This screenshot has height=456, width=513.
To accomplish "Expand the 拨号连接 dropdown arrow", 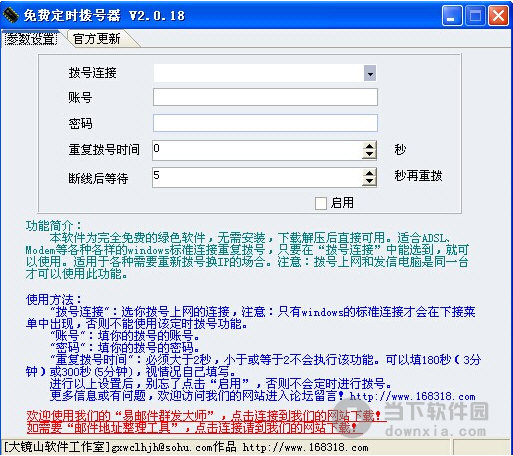I will click(x=370, y=73).
